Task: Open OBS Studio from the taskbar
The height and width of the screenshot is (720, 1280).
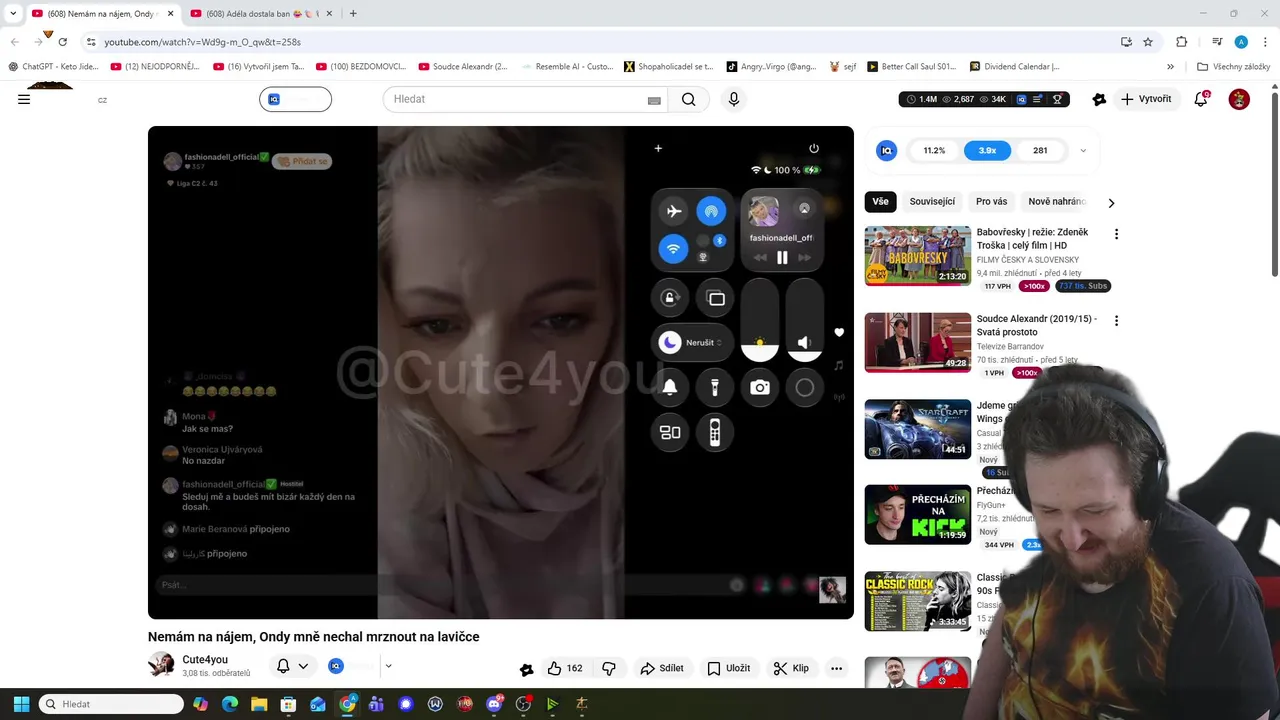Action: coord(523,704)
